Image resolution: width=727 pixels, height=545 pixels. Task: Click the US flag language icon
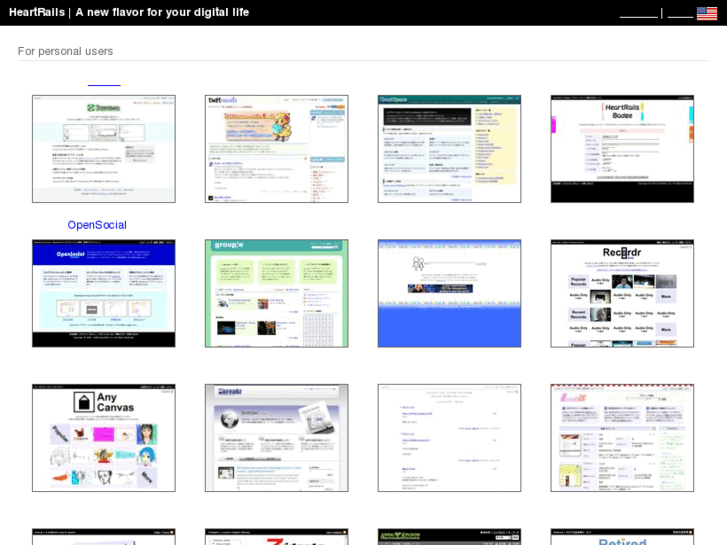pos(707,13)
